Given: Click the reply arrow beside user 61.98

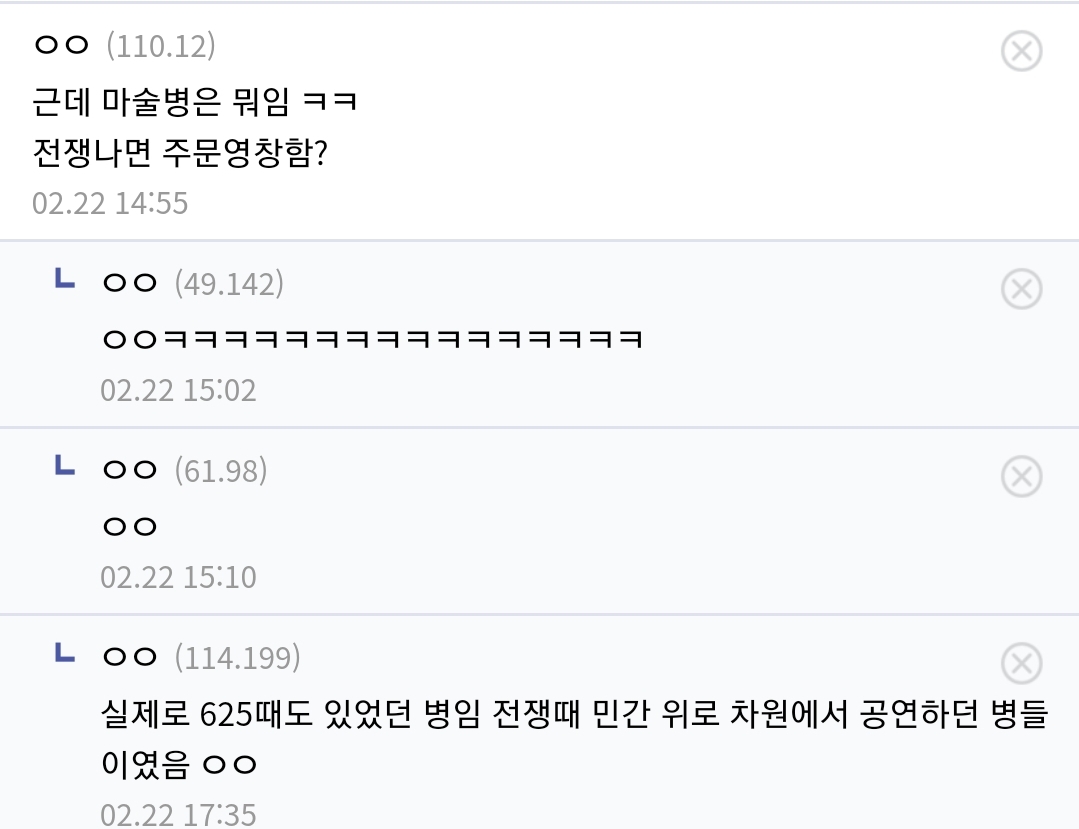Looking at the screenshot, I should pyautogui.click(x=65, y=467).
